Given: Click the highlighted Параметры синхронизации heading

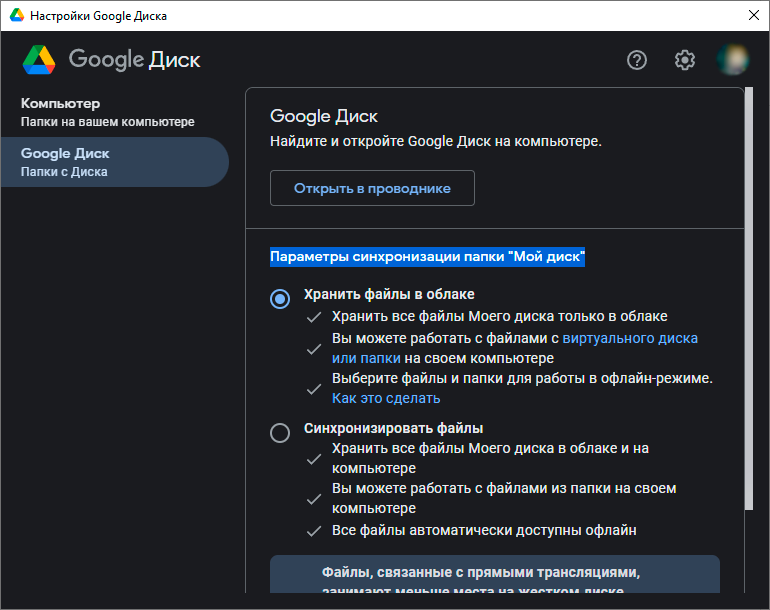Looking at the screenshot, I should (427, 257).
